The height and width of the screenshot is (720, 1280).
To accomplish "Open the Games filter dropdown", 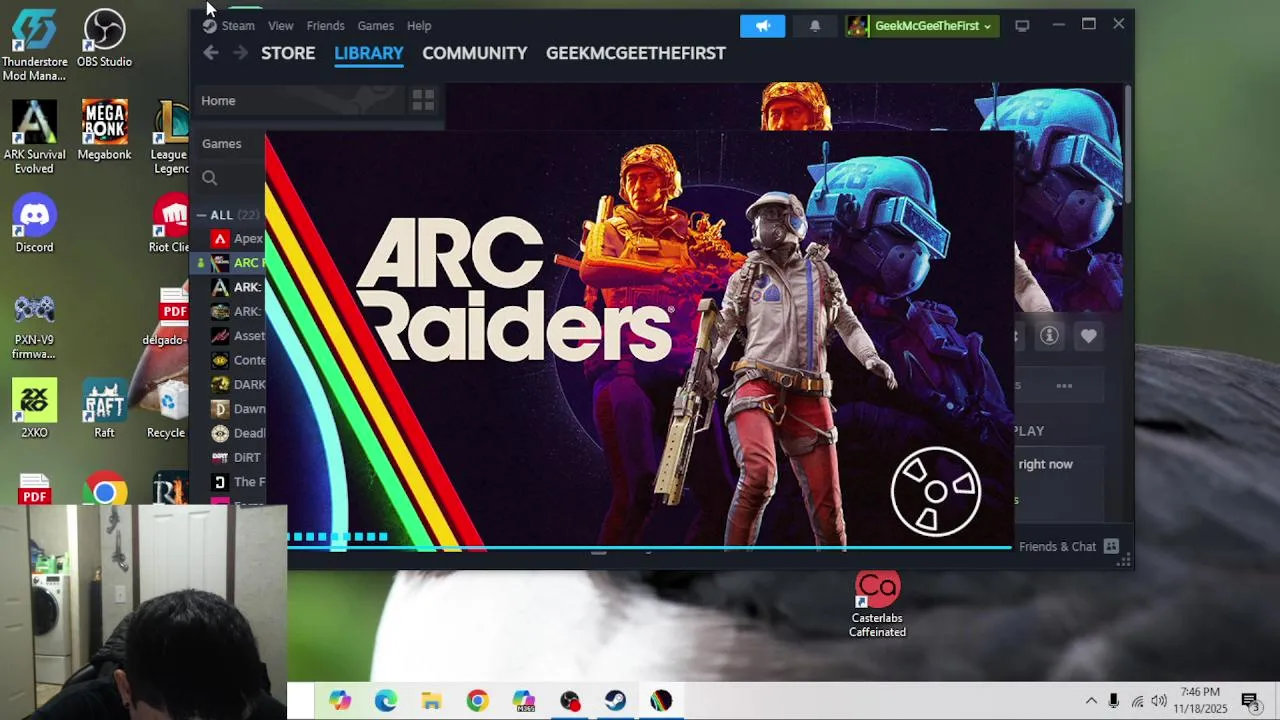I will click(x=222, y=144).
